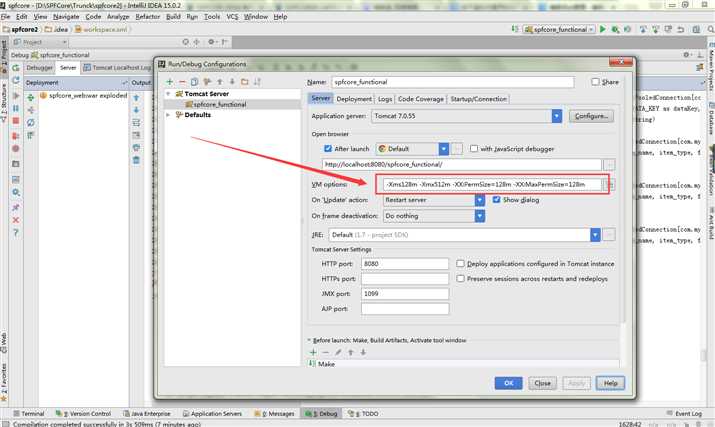Click the Name input field

[x=452, y=82]
